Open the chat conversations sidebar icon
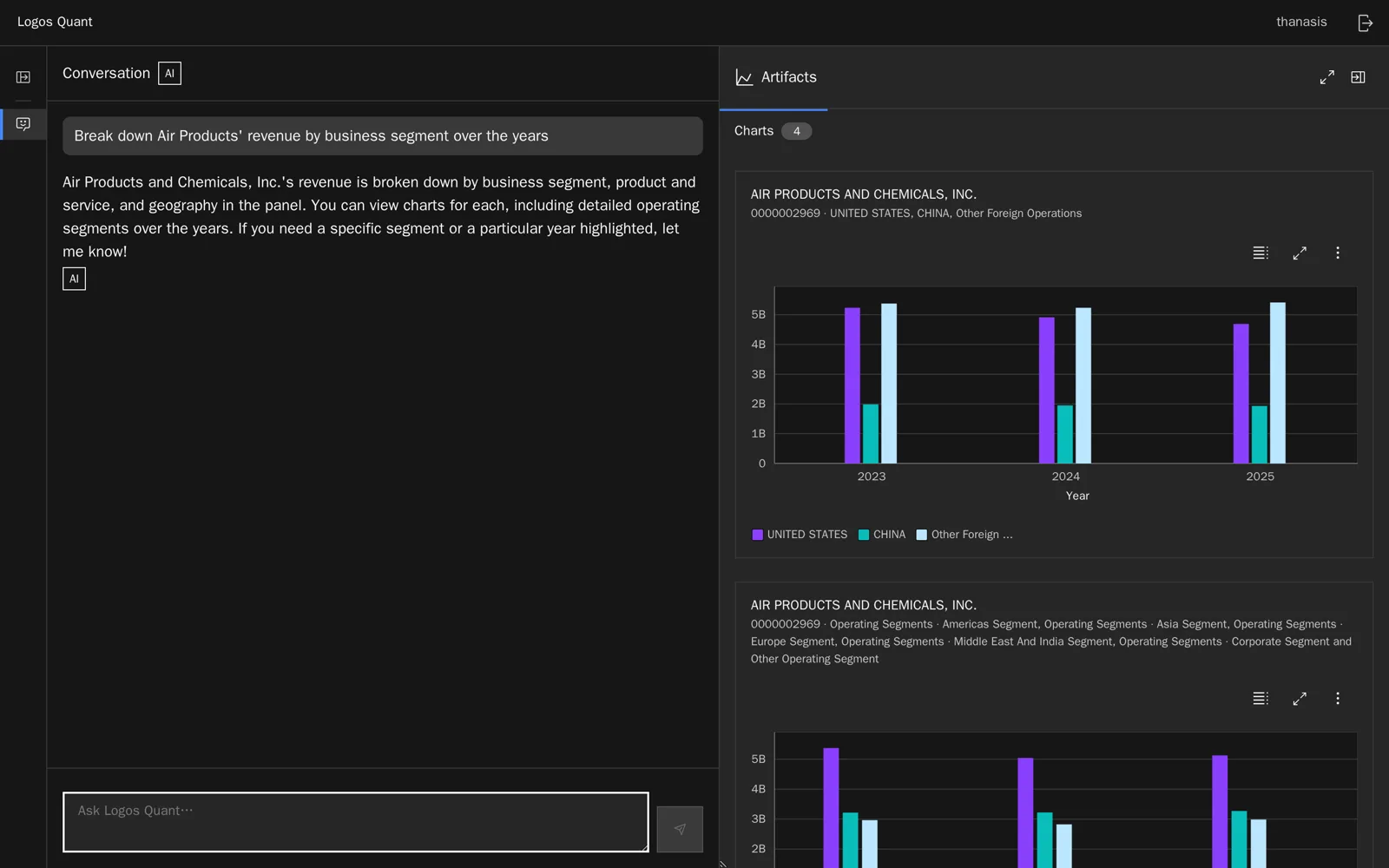Viewport: 1389px width, 868px height. tap(23, 124)
